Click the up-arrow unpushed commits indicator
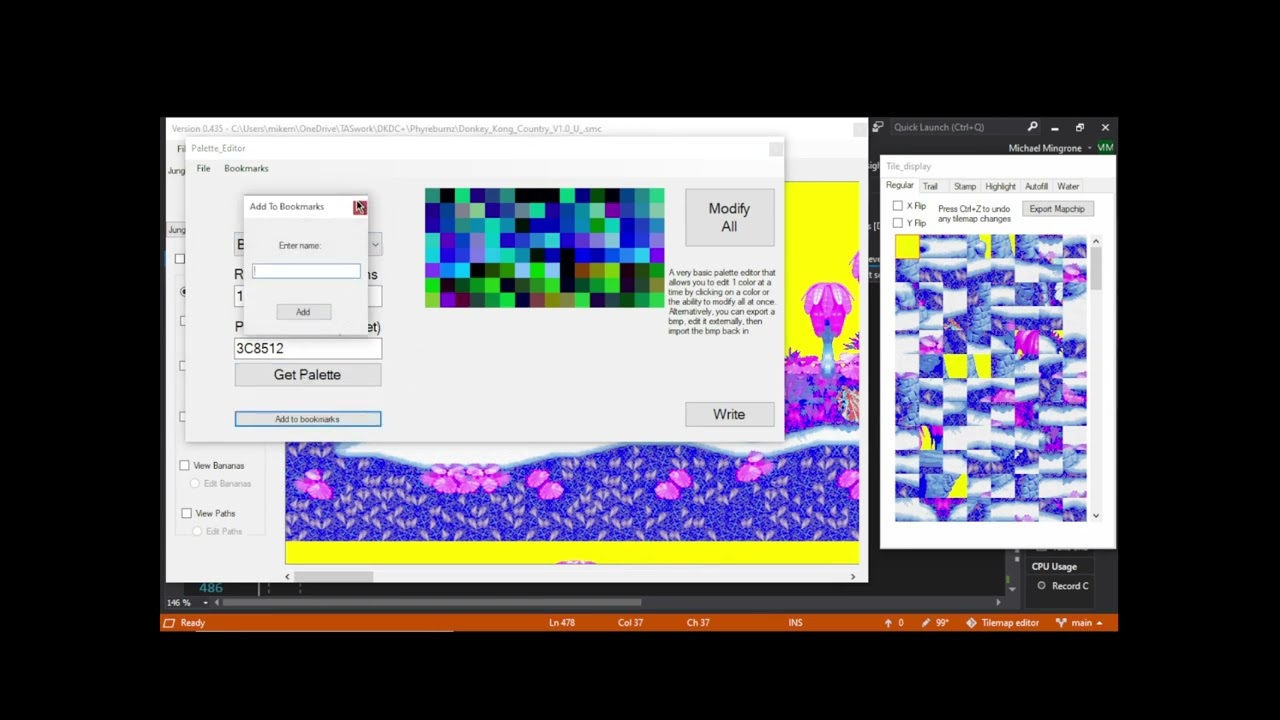Viewport: 1280px width, 720px height. [894, 623]
